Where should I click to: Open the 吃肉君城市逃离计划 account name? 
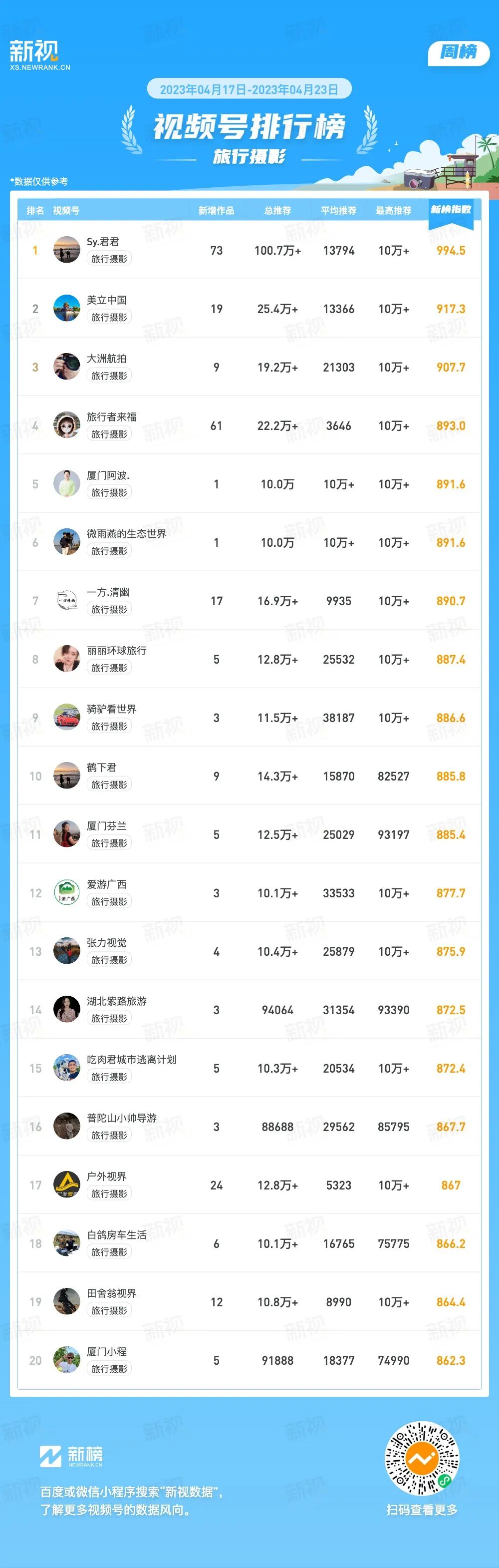[131, 1060]
